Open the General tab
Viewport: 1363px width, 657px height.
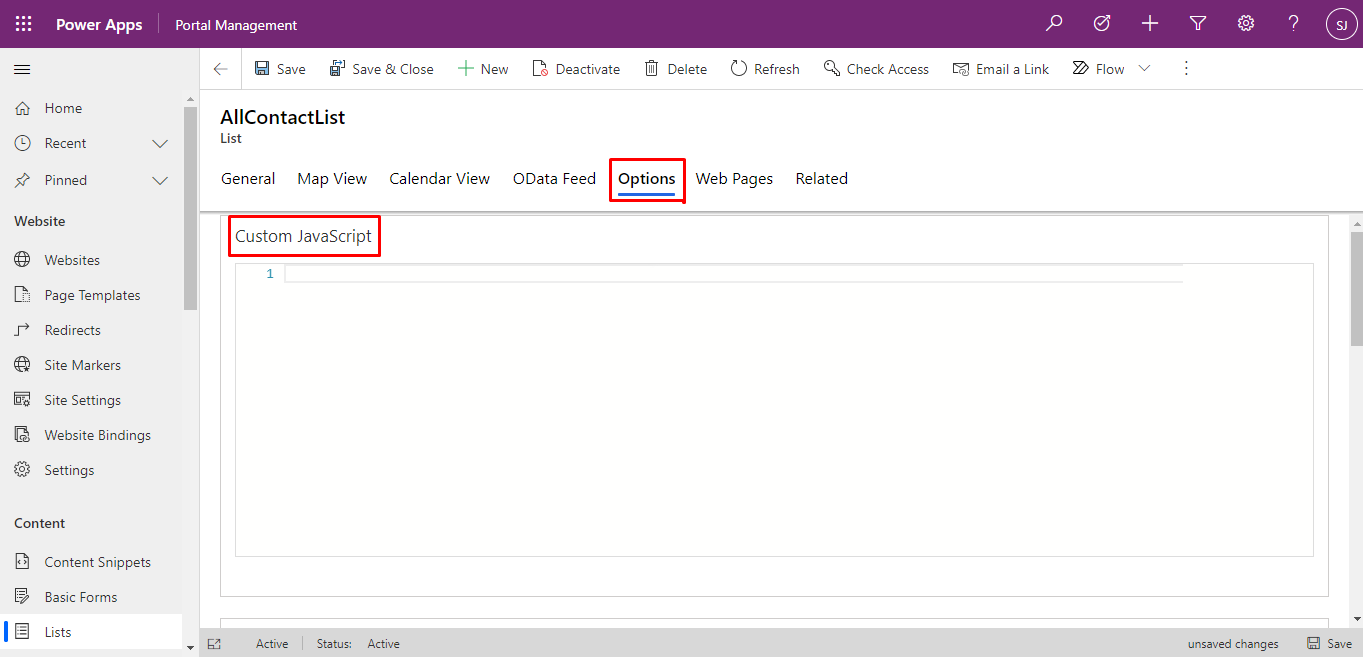[248, 178]
